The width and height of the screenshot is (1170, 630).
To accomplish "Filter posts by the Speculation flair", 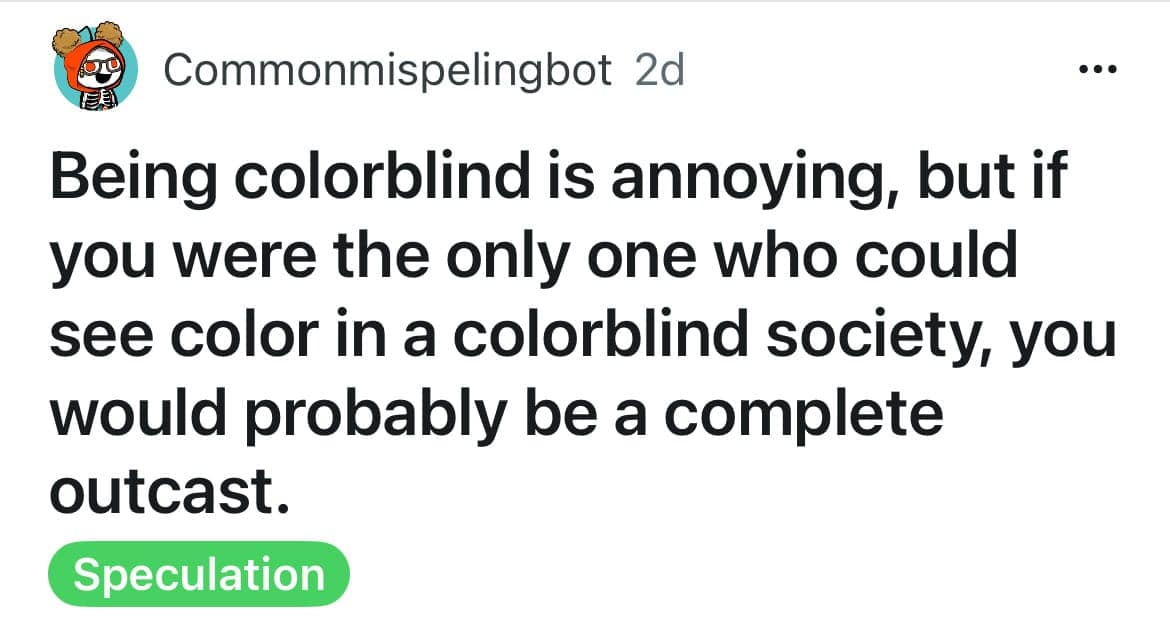I will (x=198, y=575).
